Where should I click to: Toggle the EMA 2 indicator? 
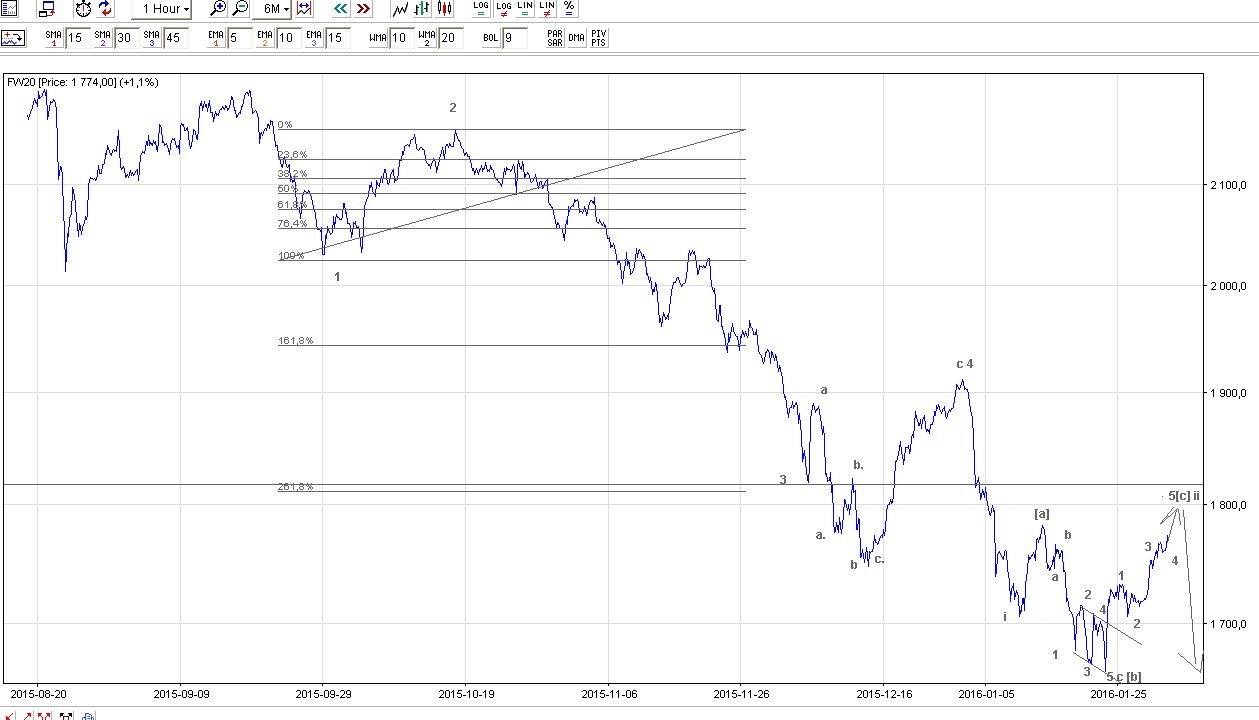264,38
